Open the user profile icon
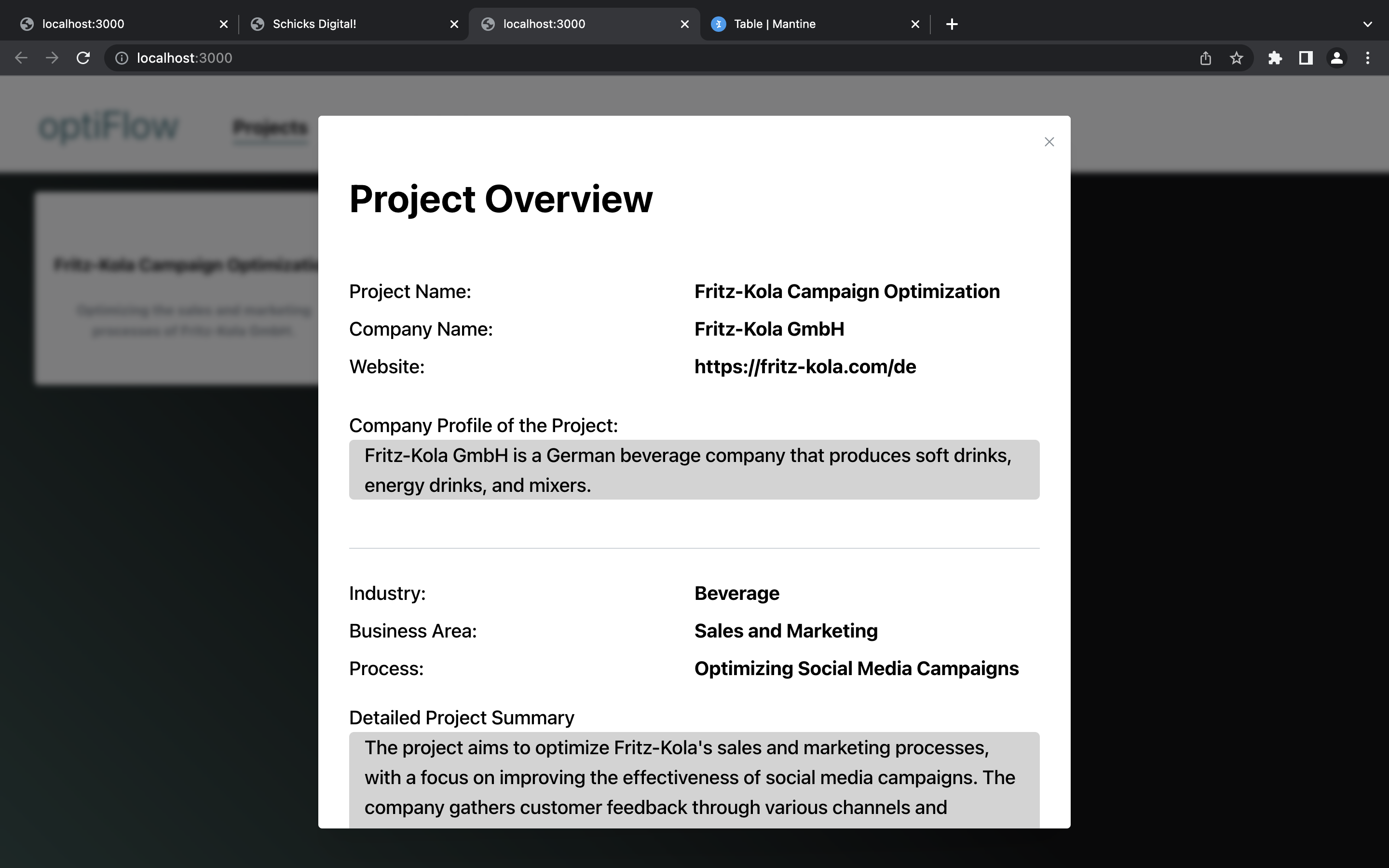This screenshot has width=1389, height=868. (1336, 58)
